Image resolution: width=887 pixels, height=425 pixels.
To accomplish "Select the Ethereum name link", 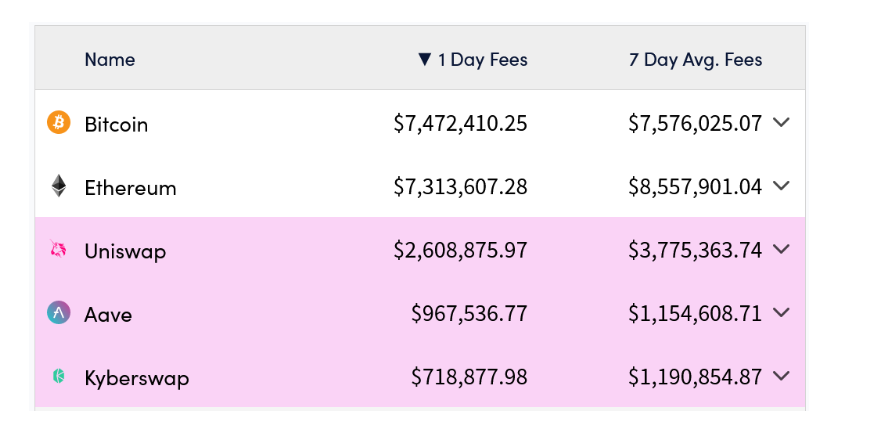I will click(x=130, y=188).
